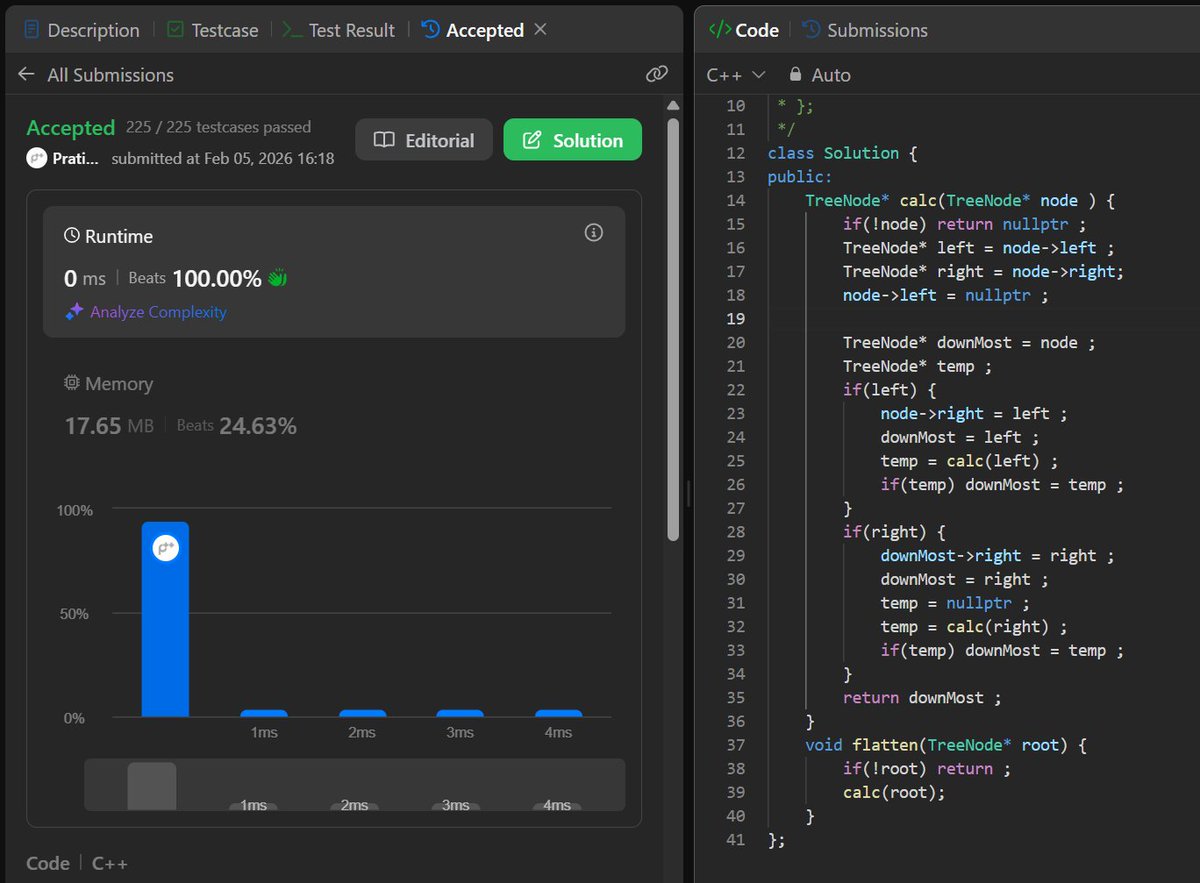Click the 1ms bar in chart
This screenshot has width=1200, height=883.
point(264,713)
